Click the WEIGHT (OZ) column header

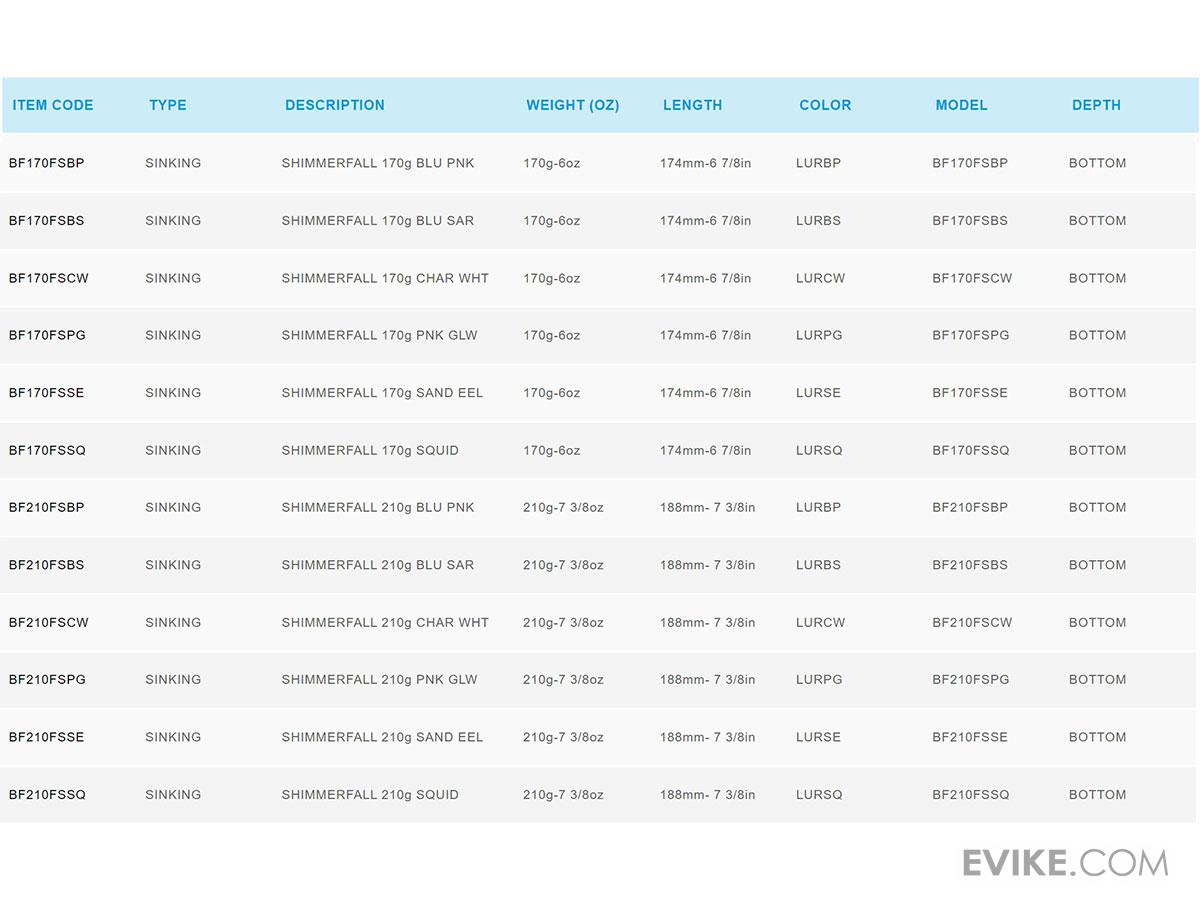(x=573, y=105)
